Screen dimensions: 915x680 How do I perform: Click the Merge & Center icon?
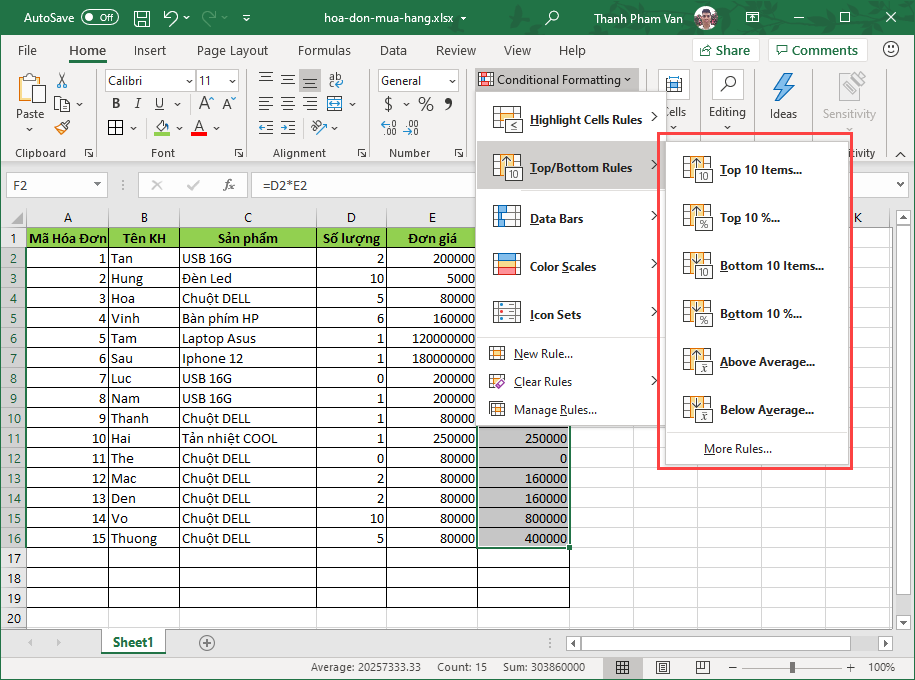pyautogui.click(x=334, y=104)
